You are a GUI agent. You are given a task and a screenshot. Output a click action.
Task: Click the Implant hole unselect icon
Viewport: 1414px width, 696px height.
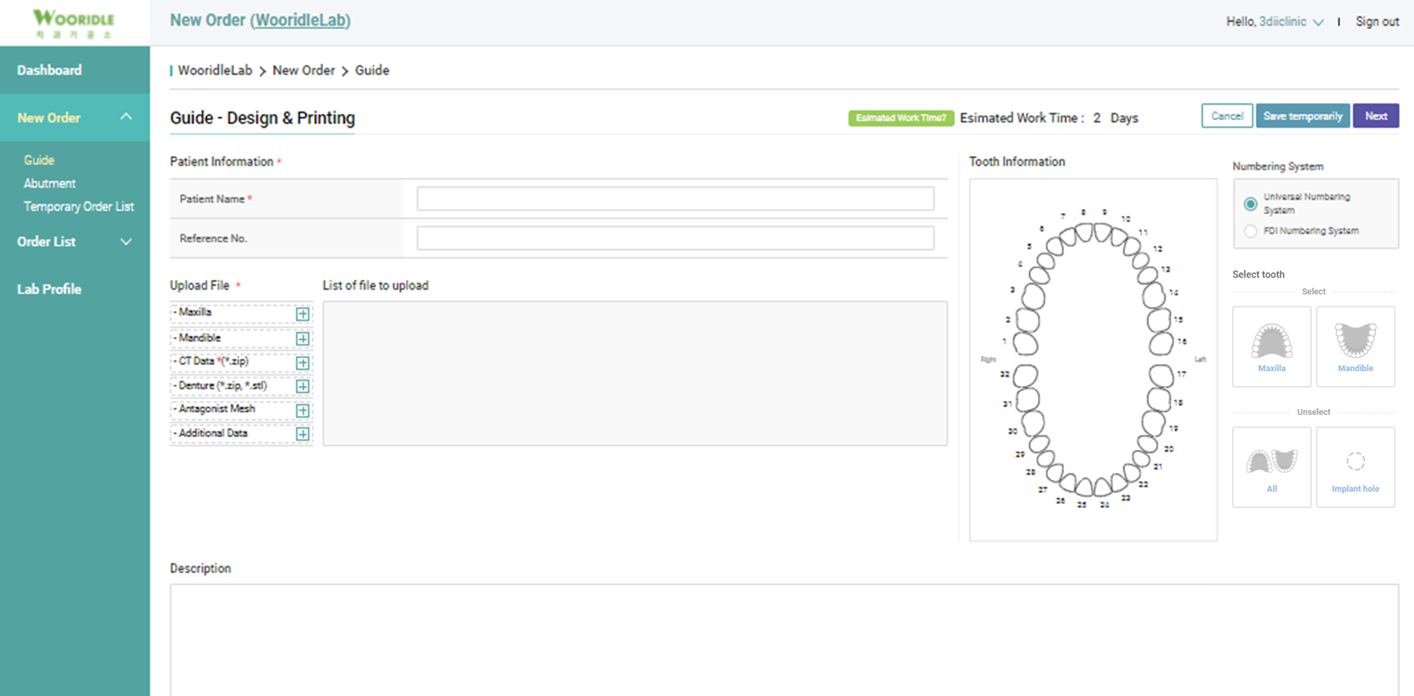coord(1355,462)
